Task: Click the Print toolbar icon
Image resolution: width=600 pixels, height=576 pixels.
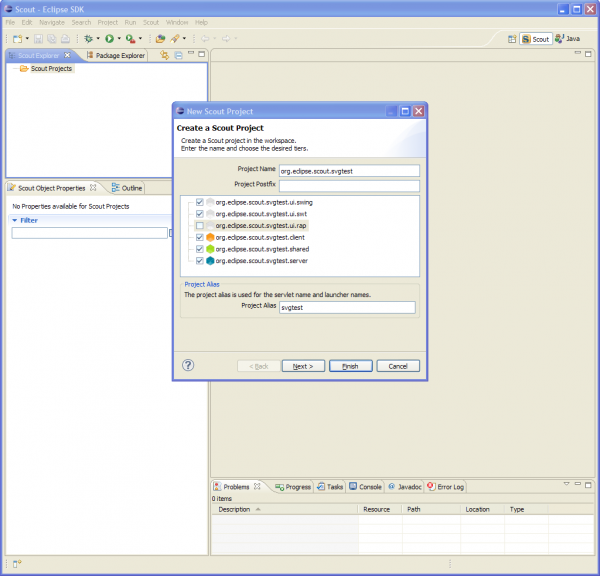Action: click(x=65, y=39)
